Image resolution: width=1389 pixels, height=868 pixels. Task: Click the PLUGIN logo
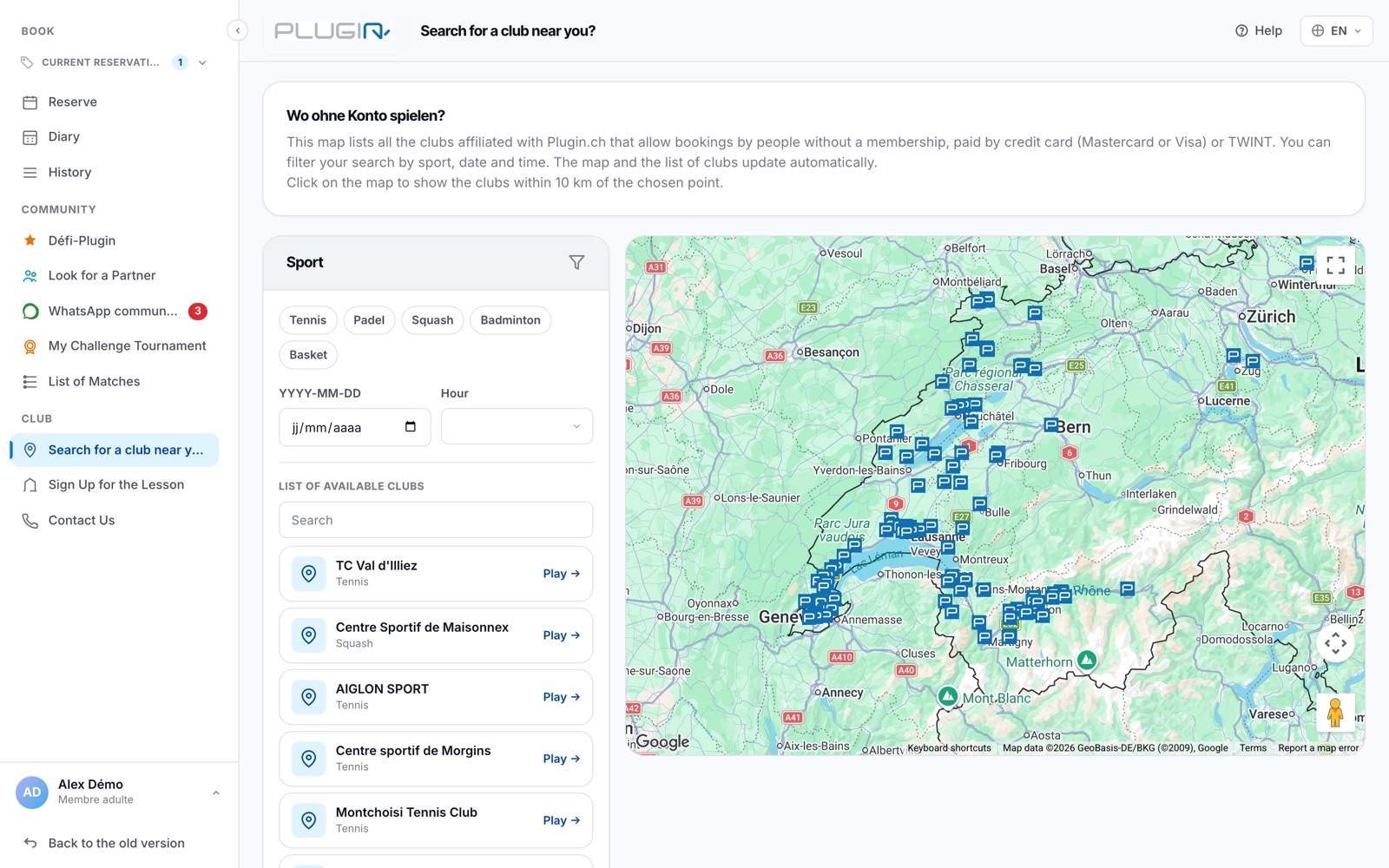tap(332, 31)
